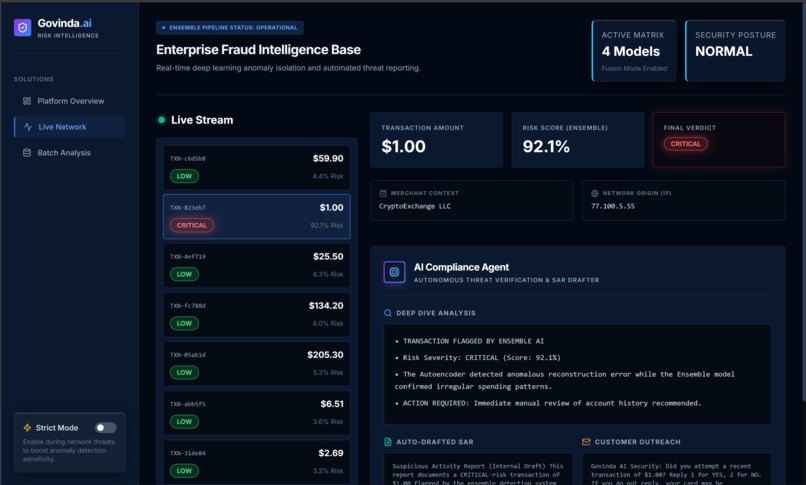The image size is (806, 485).
Task: Click the Suspicious Activity Report draft text
Action: (478, 474)
